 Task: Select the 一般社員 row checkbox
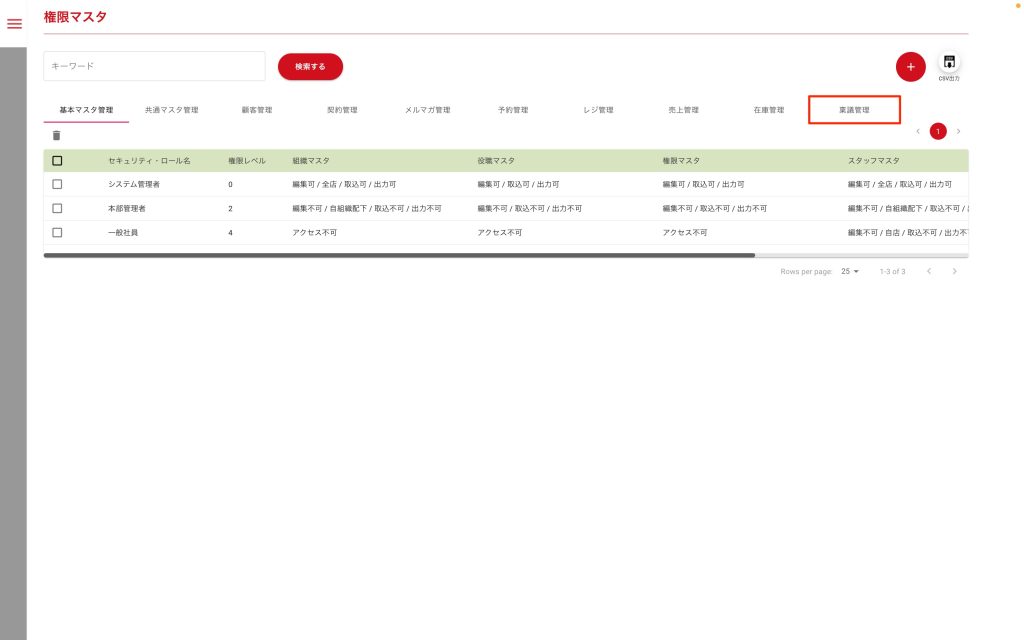click(x=57, y=232)
